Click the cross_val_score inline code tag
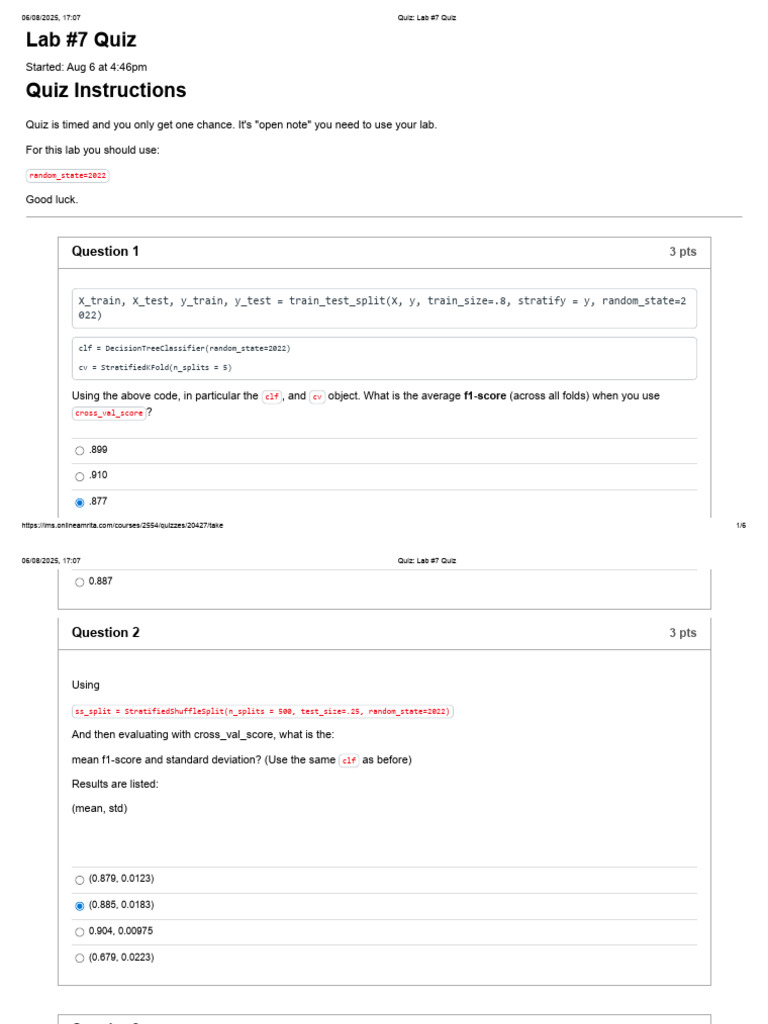768x1024 pixels. pyautogui.click(x=108, y=413)
